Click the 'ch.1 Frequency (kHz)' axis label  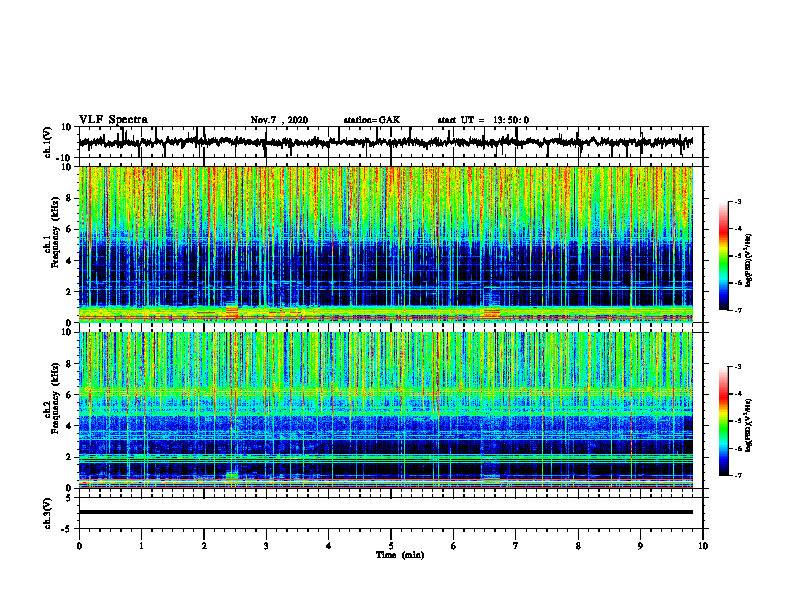tap(53, 233)
